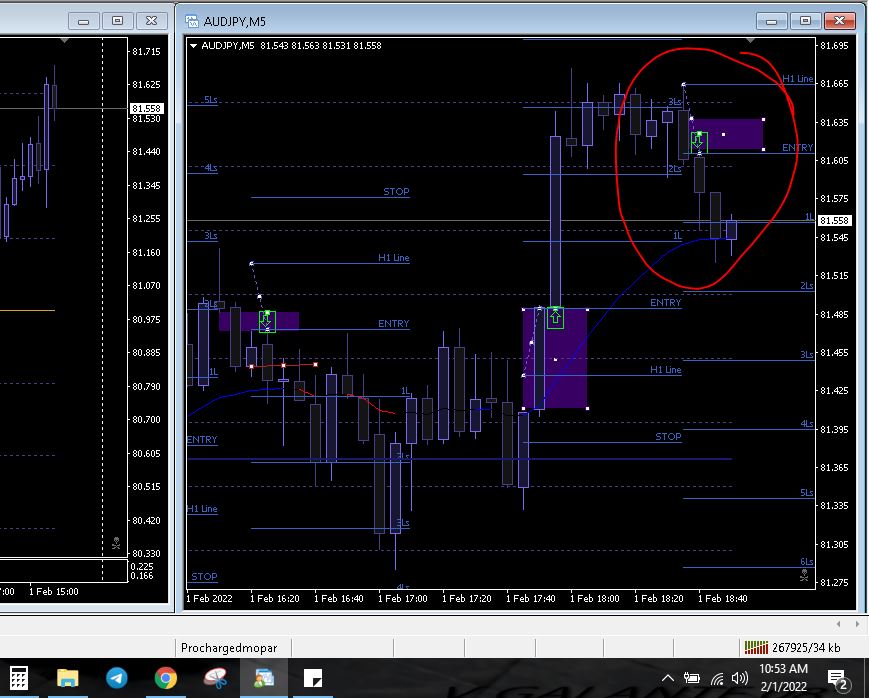Click the green up-arrow buy marker near 17:40
The width and height of the screenshot is (869, 698).
tap(555, 318)
